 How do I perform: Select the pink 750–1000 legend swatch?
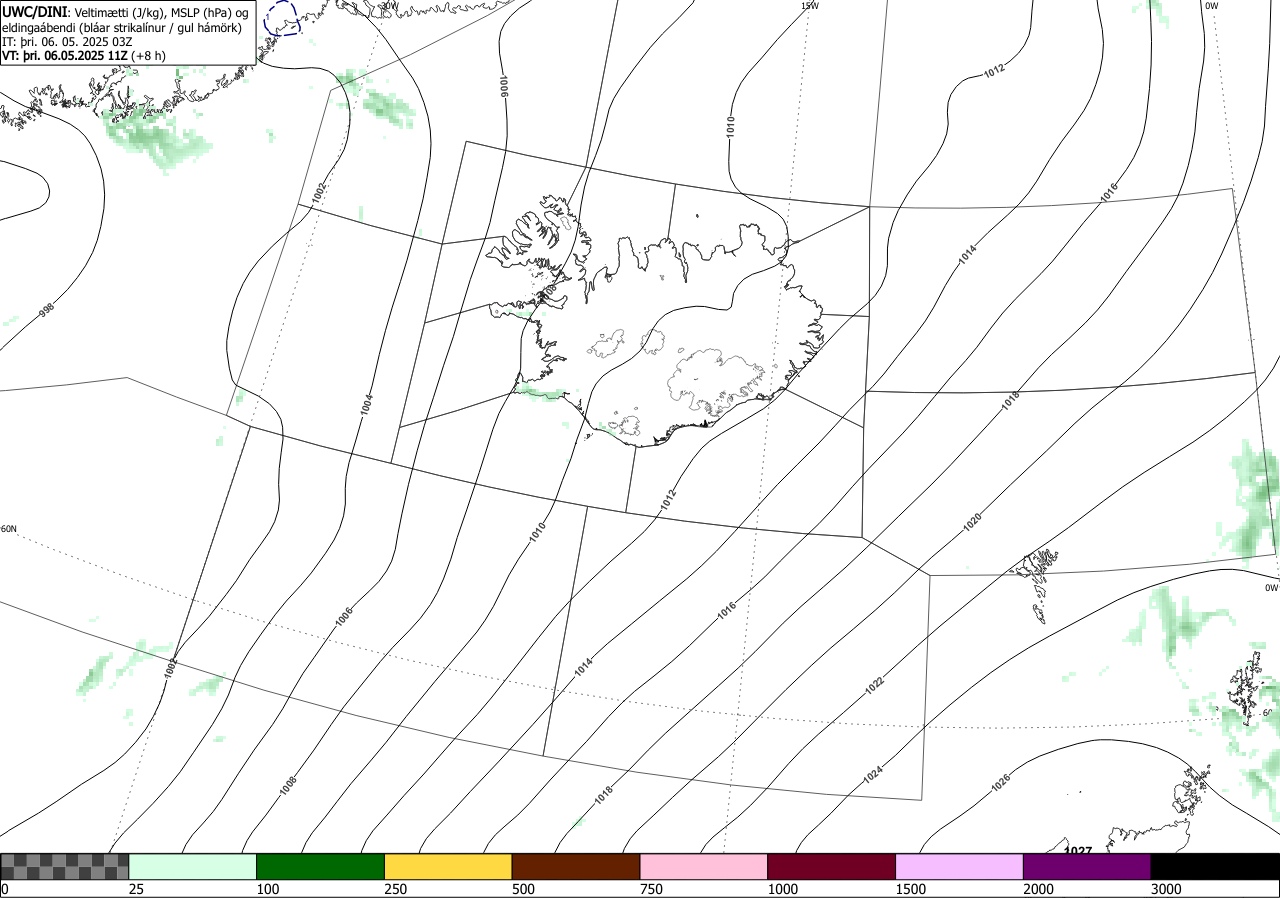(x=704, y=866)
